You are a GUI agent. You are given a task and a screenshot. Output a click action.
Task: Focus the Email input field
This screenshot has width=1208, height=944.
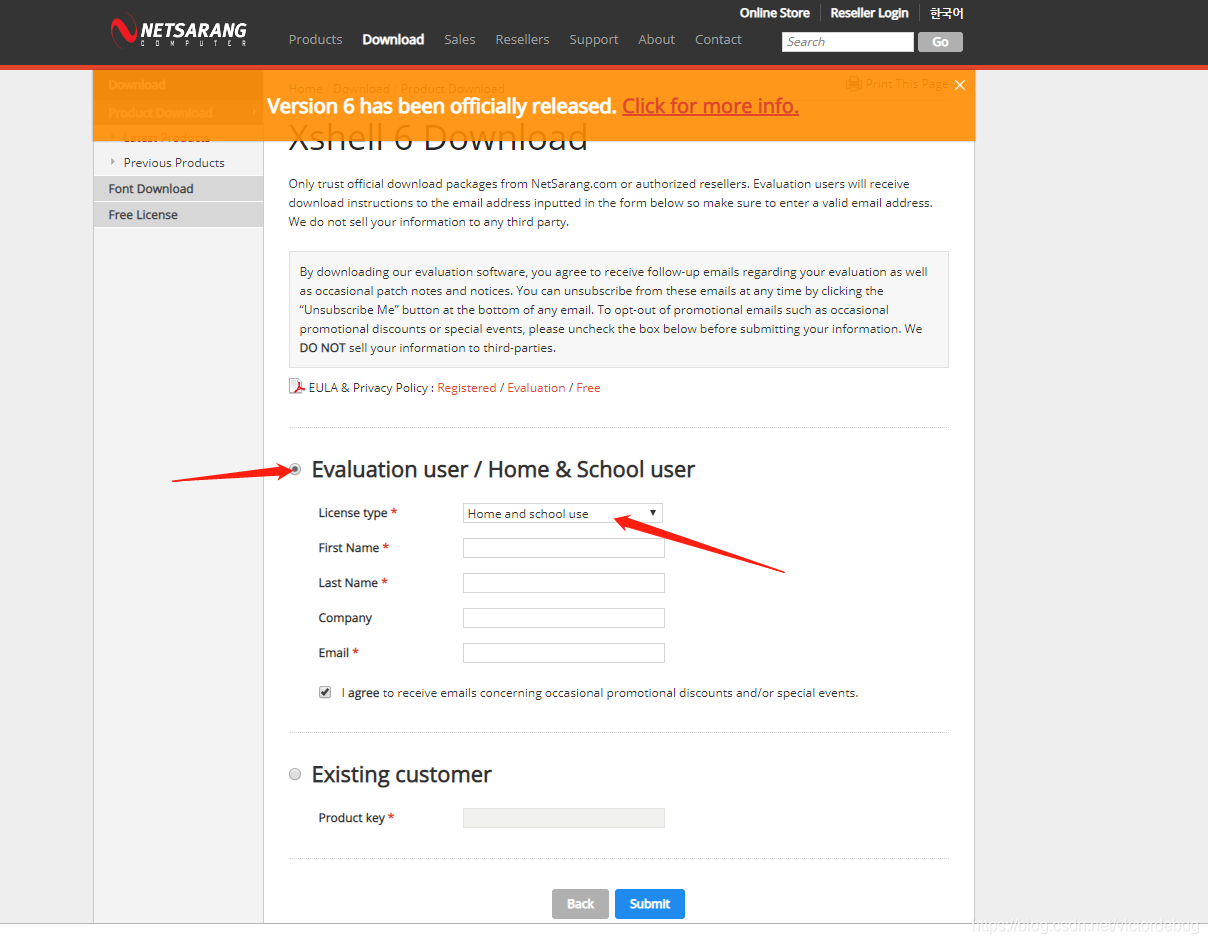[564, 653]
